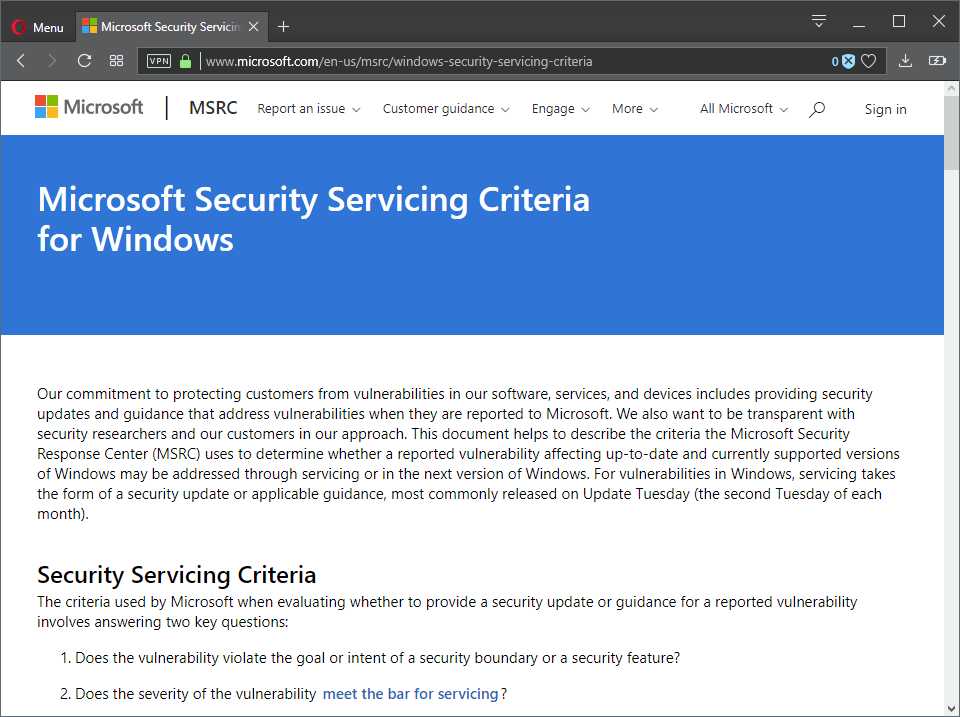This screenshot has height=717, width=960.
Task: Open the meet the bar for servicing link
Action: [410, 694]
